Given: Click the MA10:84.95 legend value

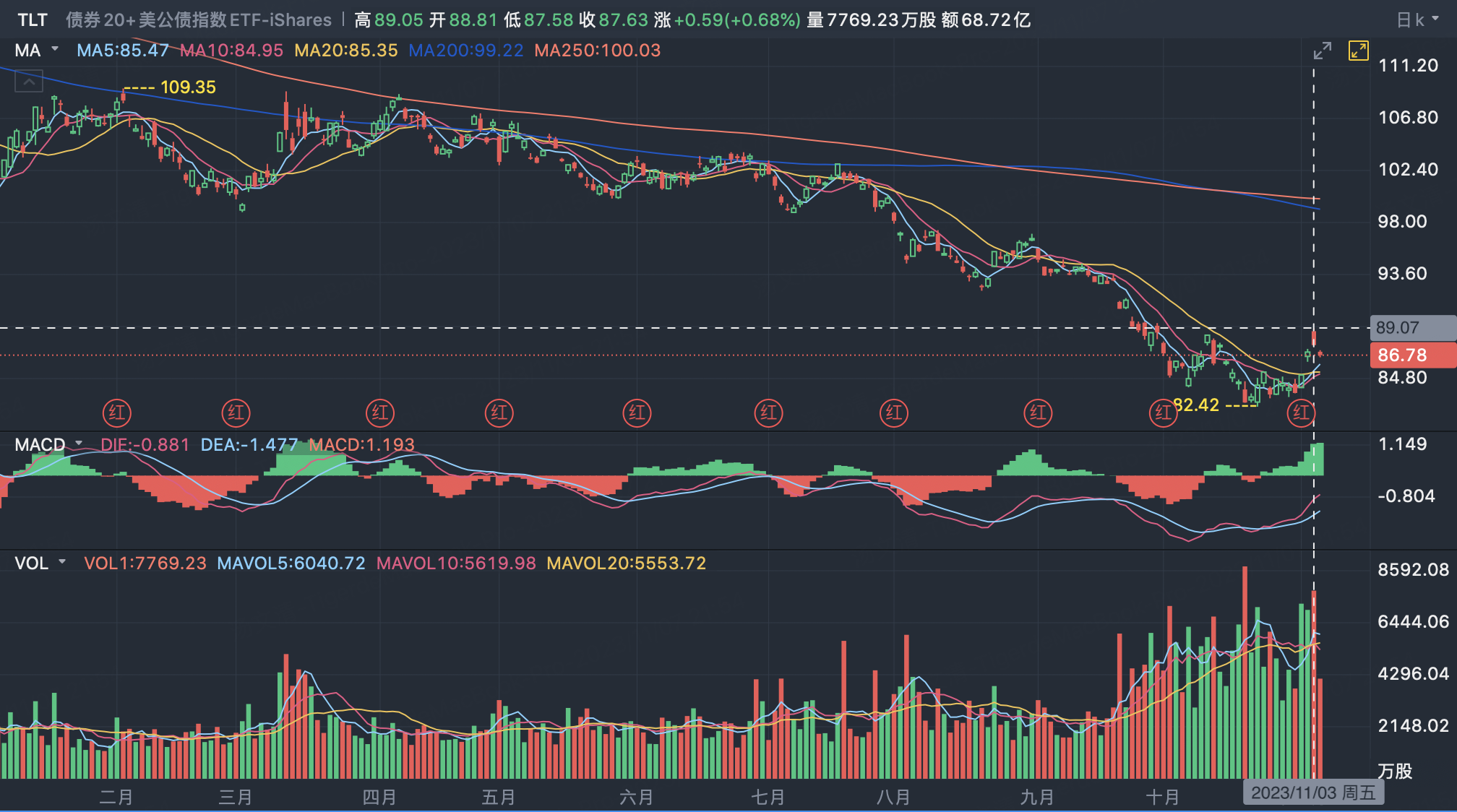Looking at the screenshot, I should (x=231, y=51).
